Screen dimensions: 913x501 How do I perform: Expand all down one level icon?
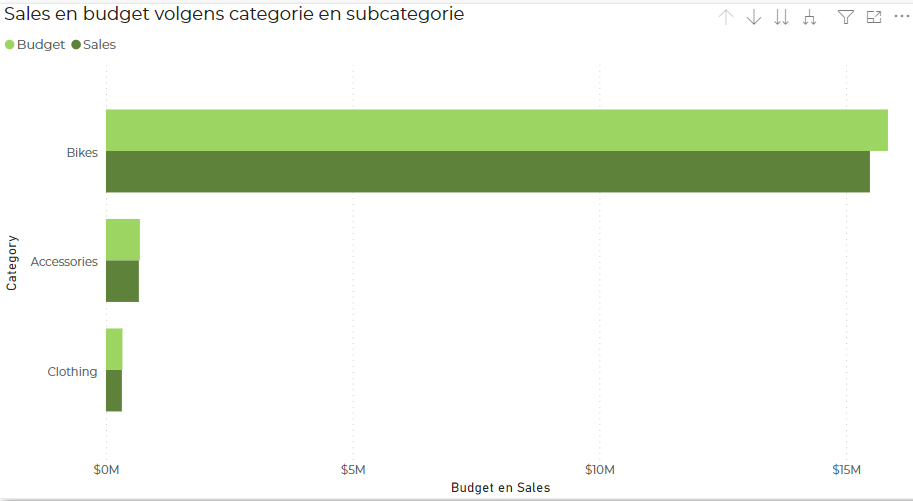[809, 17]
